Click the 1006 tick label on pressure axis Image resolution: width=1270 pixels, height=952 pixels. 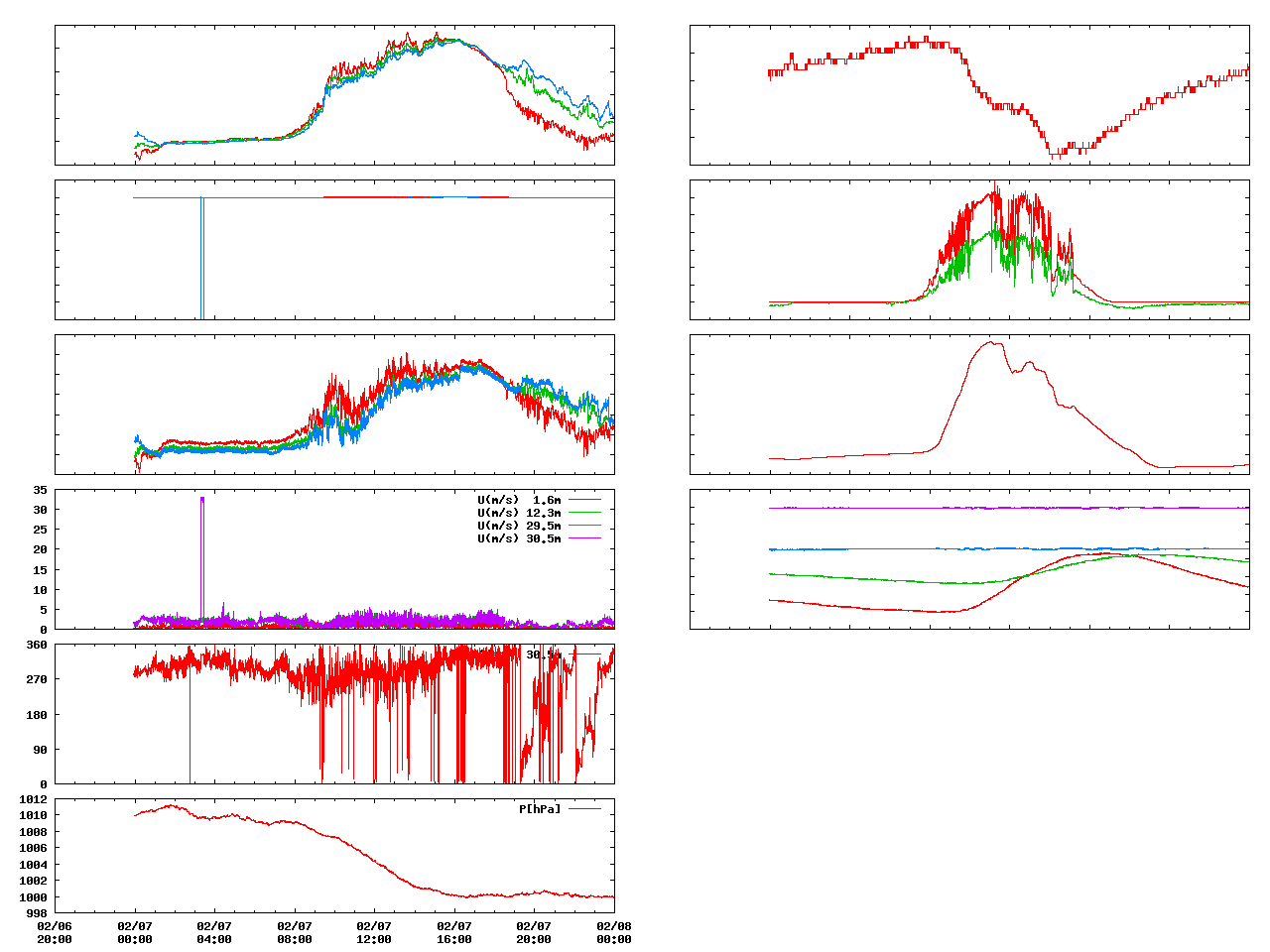click(33, 848)
